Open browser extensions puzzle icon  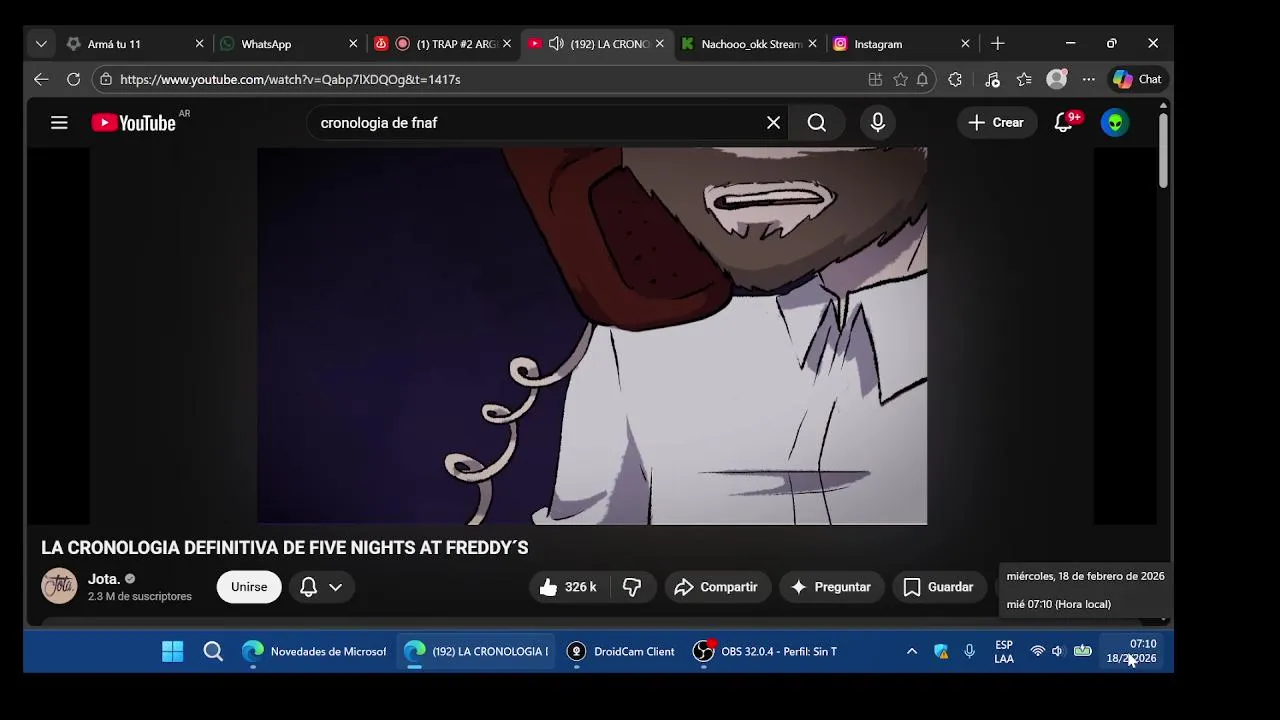[x=955, y=79]
